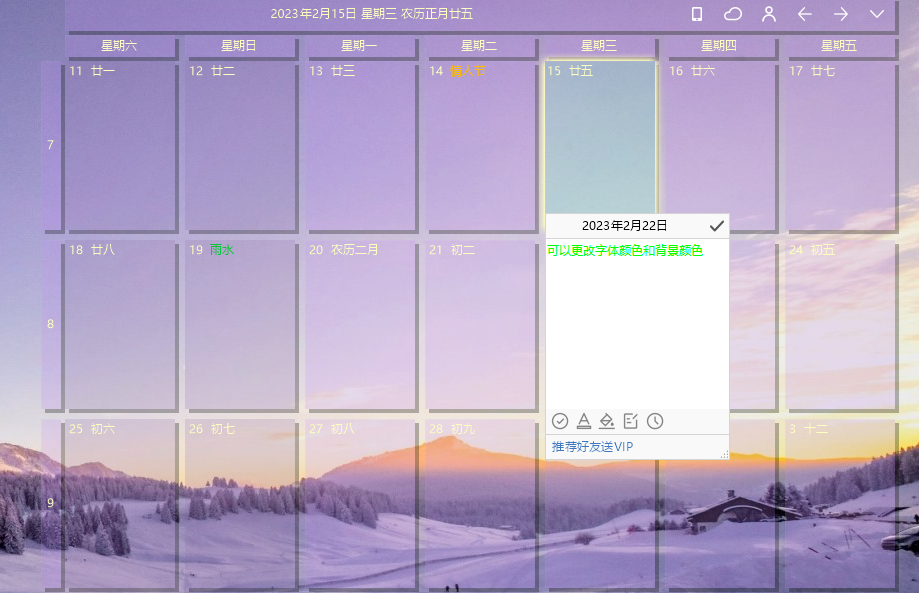This screenshot has height=593, width=919.
Task: Click the 星期日 column header
Action: click(240, 45)
